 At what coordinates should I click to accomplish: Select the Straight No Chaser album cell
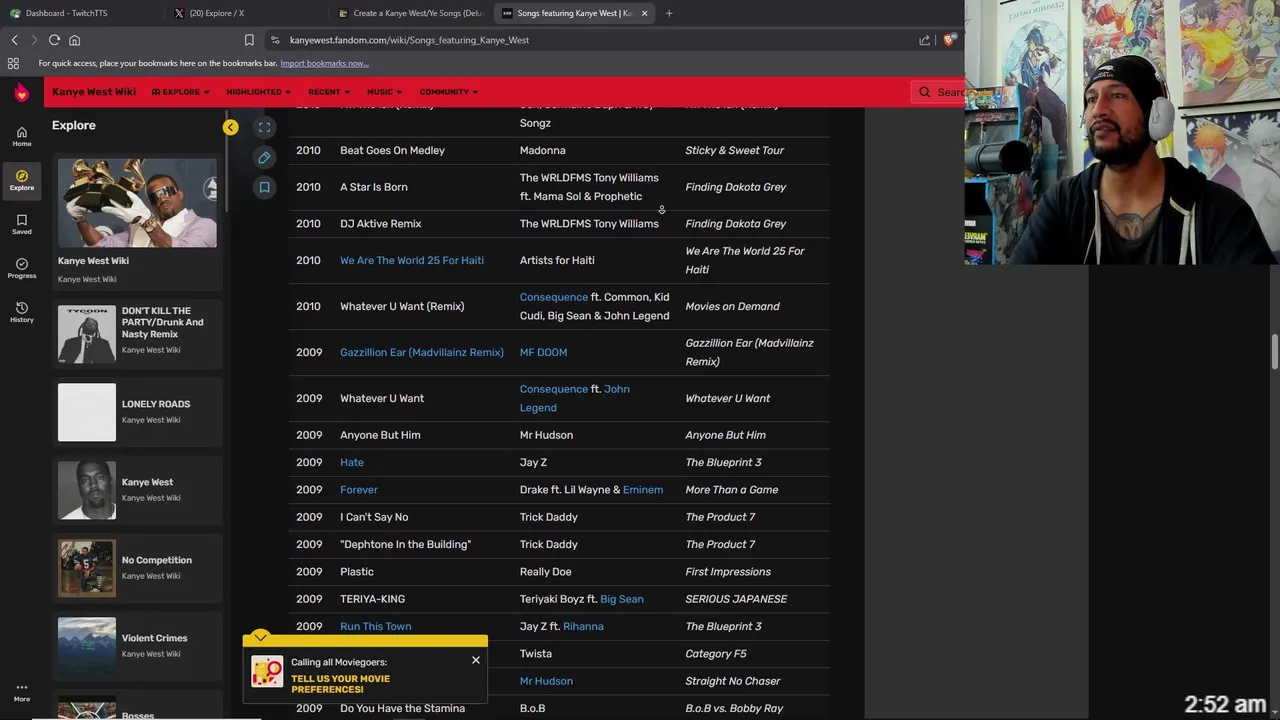click(x=733, y=681)
